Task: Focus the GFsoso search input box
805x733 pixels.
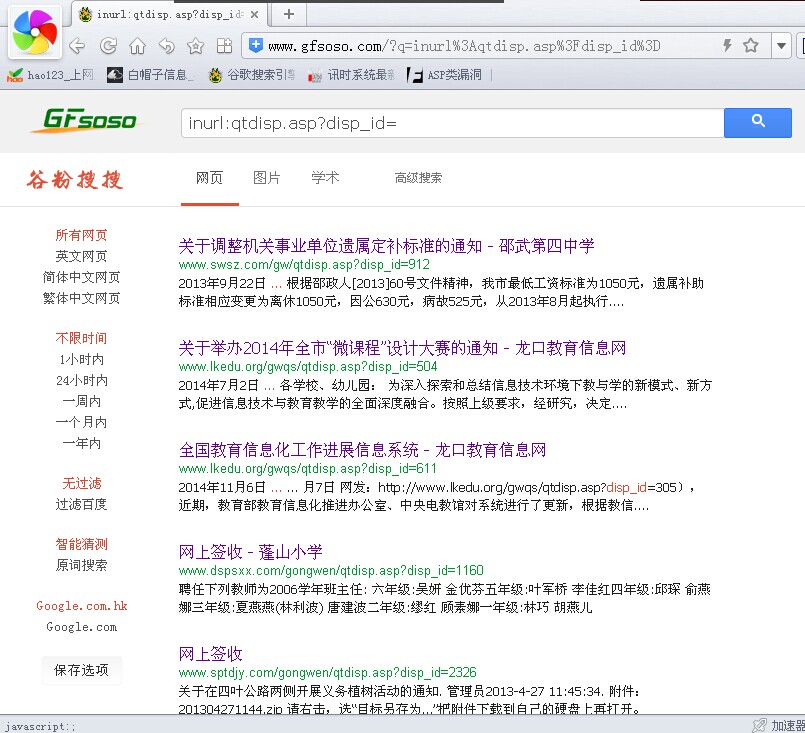Action: pyautogui.click(x=452, y=123)
